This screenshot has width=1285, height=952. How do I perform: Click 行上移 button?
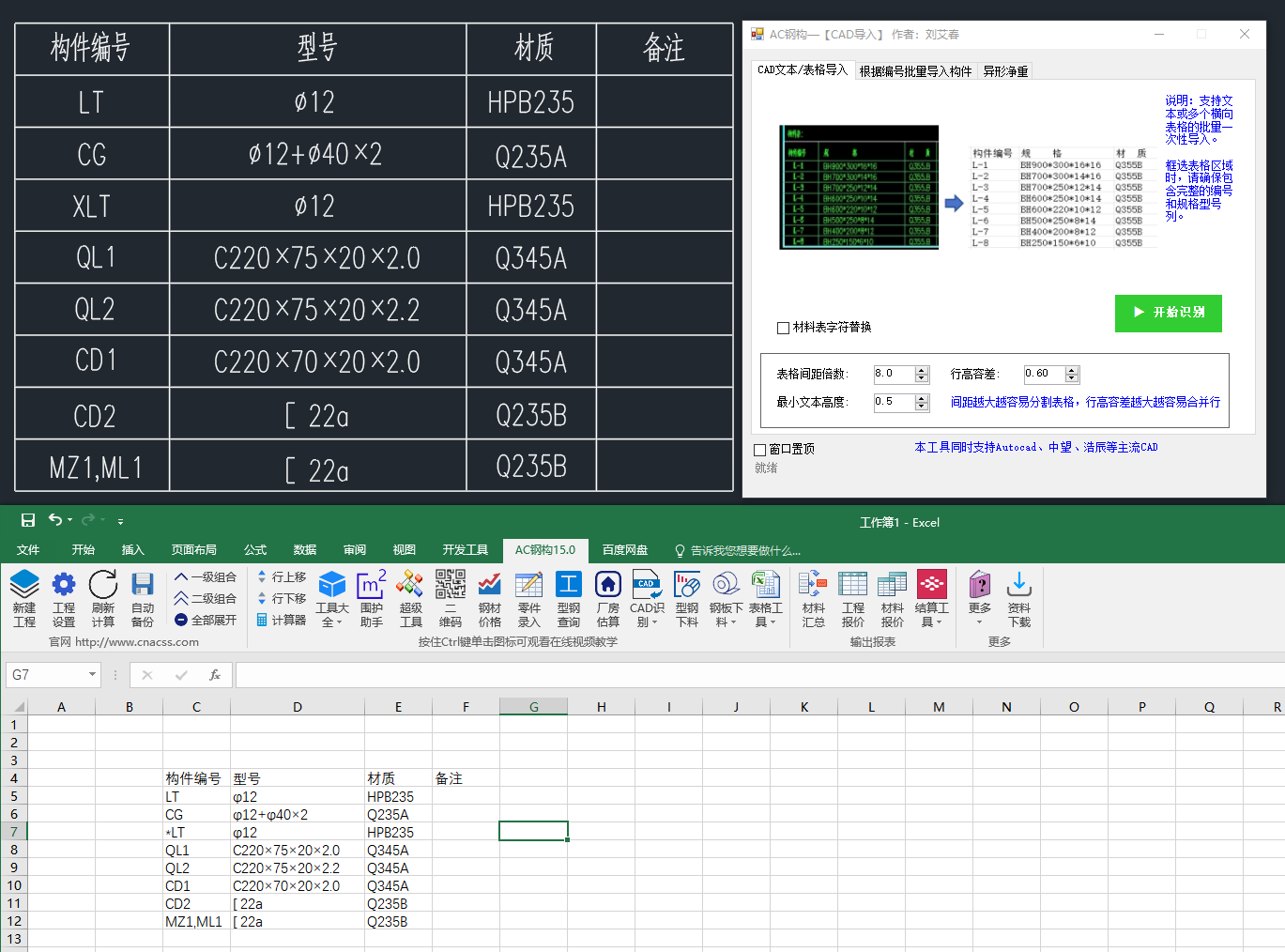(x=282, y=577)
